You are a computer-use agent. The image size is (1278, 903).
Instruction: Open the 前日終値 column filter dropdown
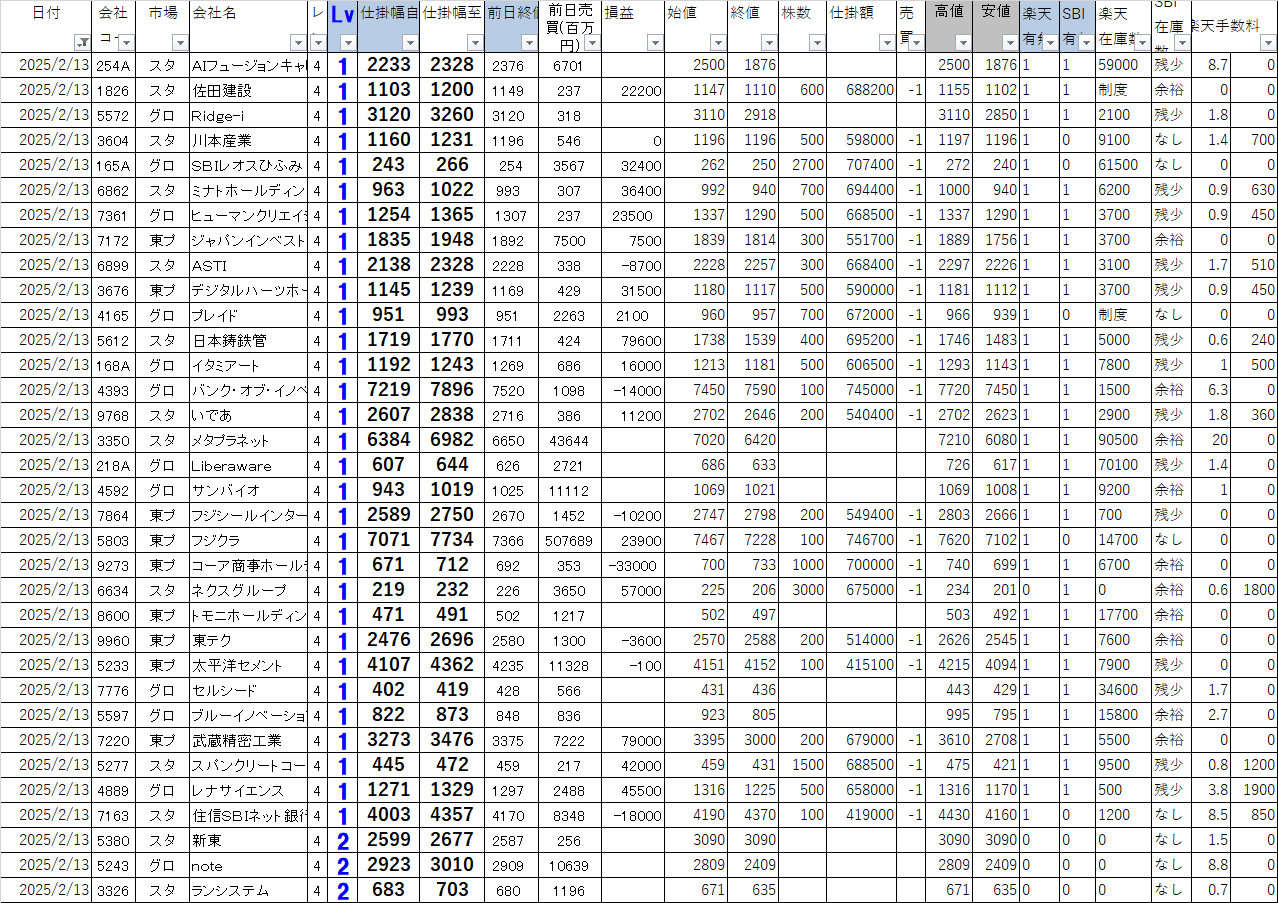(x=530, y=43)
